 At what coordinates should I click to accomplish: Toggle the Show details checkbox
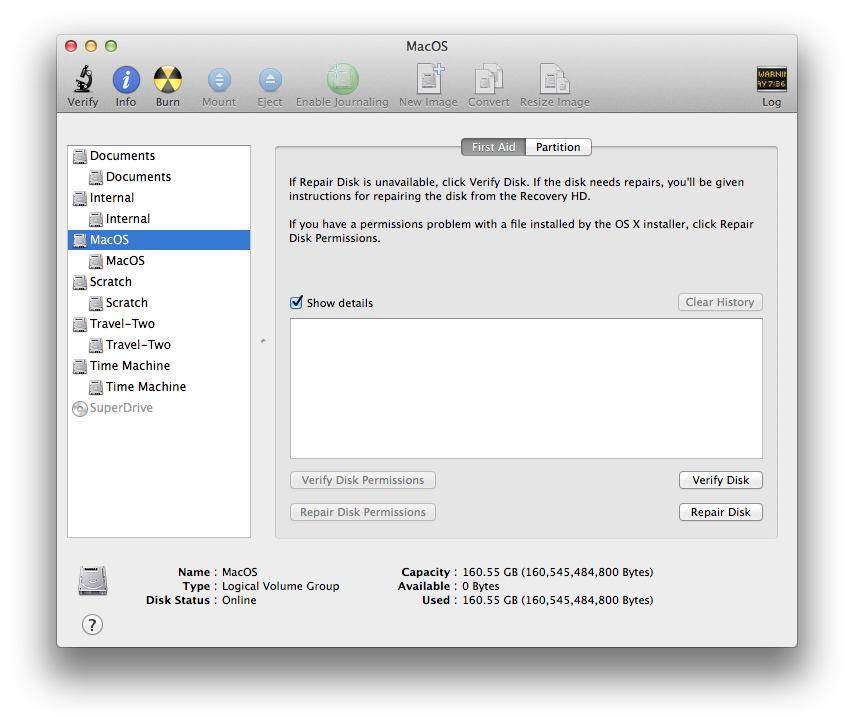tap(296, 302)
